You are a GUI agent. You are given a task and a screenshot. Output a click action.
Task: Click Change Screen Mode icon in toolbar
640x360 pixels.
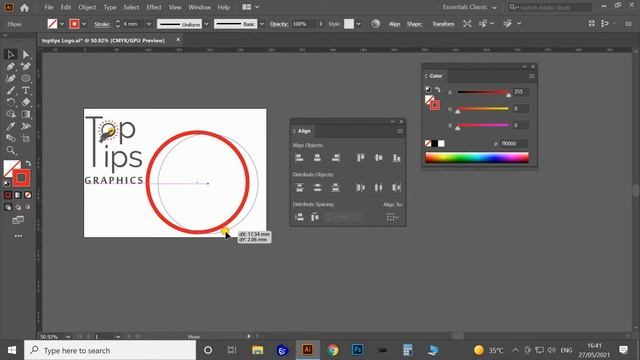point(18,220)
